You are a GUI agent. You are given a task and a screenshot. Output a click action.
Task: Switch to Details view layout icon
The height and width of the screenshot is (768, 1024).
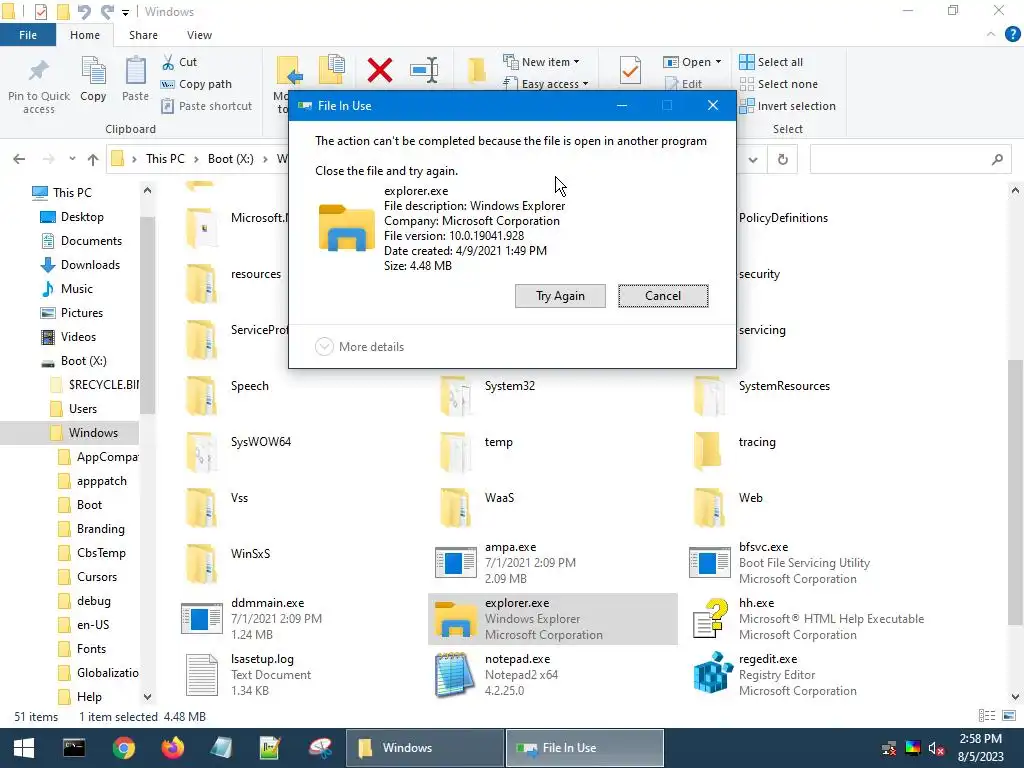(x=987, y=716)
